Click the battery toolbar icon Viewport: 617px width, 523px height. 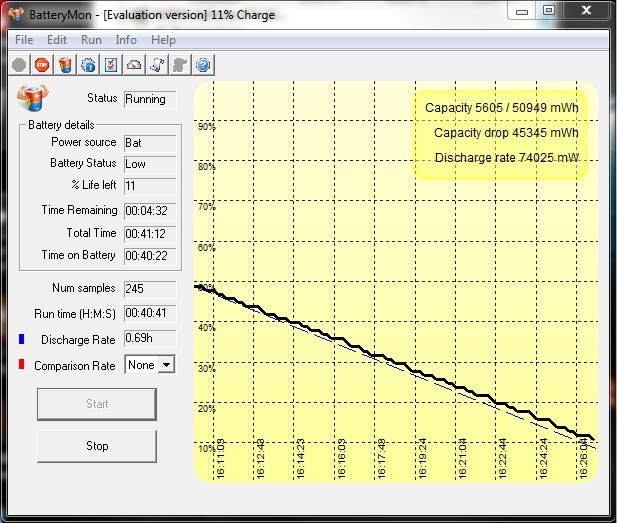[x=65, y=65]
